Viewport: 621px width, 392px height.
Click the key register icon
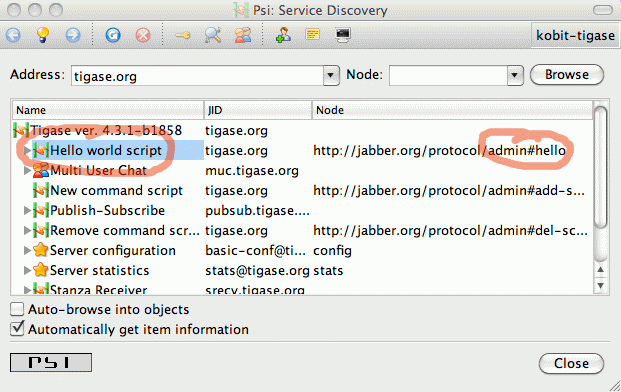(183, 36)
